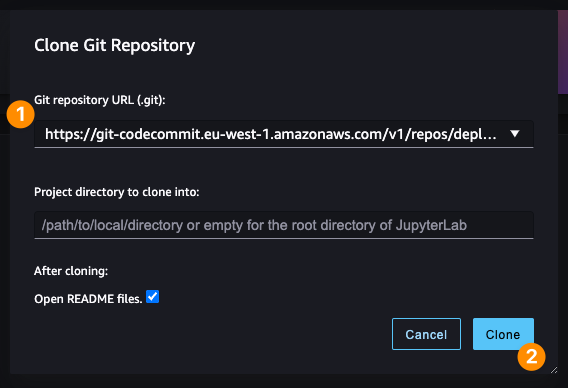Select the git-codecommit repository URL field
568x388 pixels.
pyautogui.click(x=284, y=134)
